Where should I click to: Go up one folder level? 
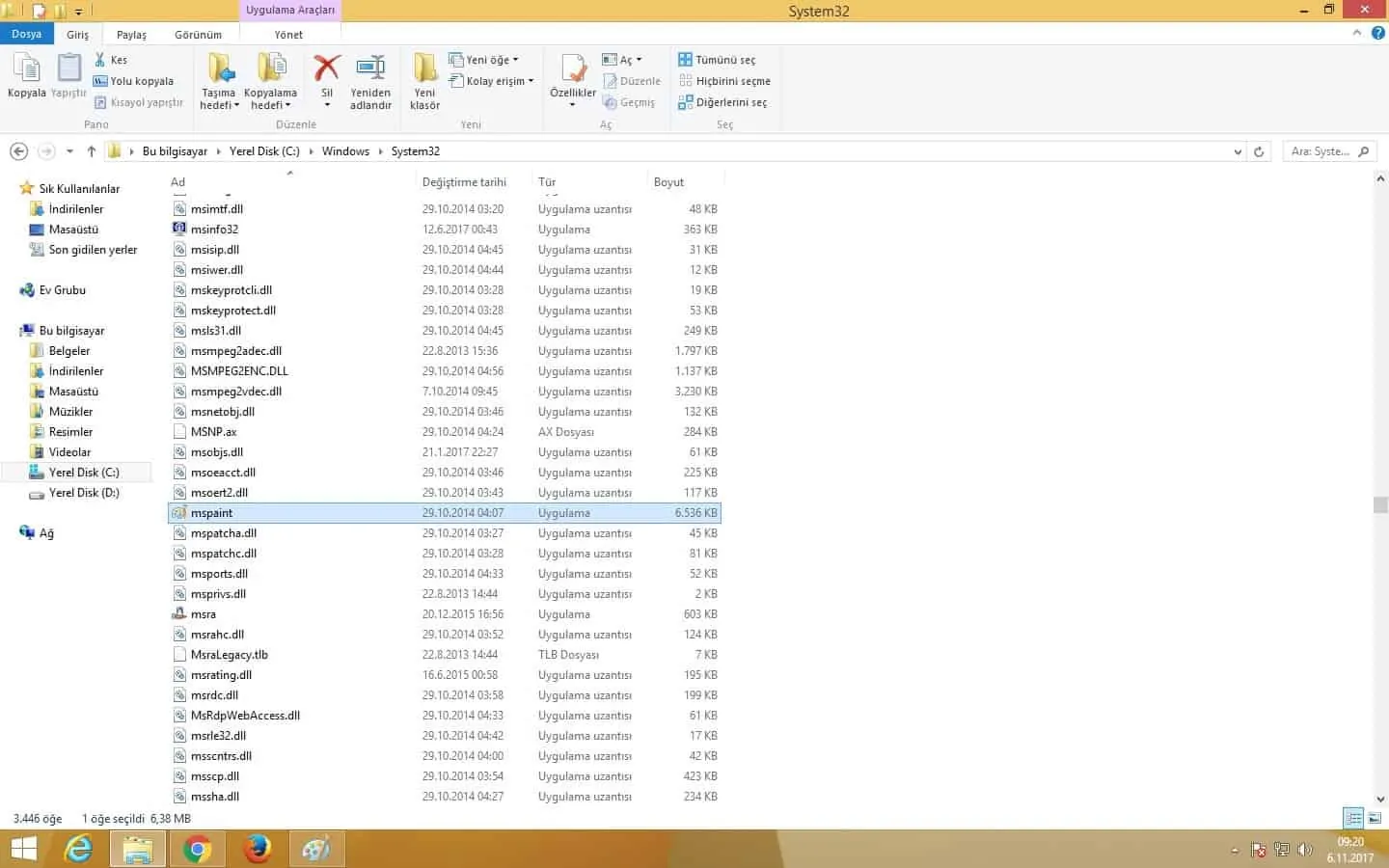(92, 151)
